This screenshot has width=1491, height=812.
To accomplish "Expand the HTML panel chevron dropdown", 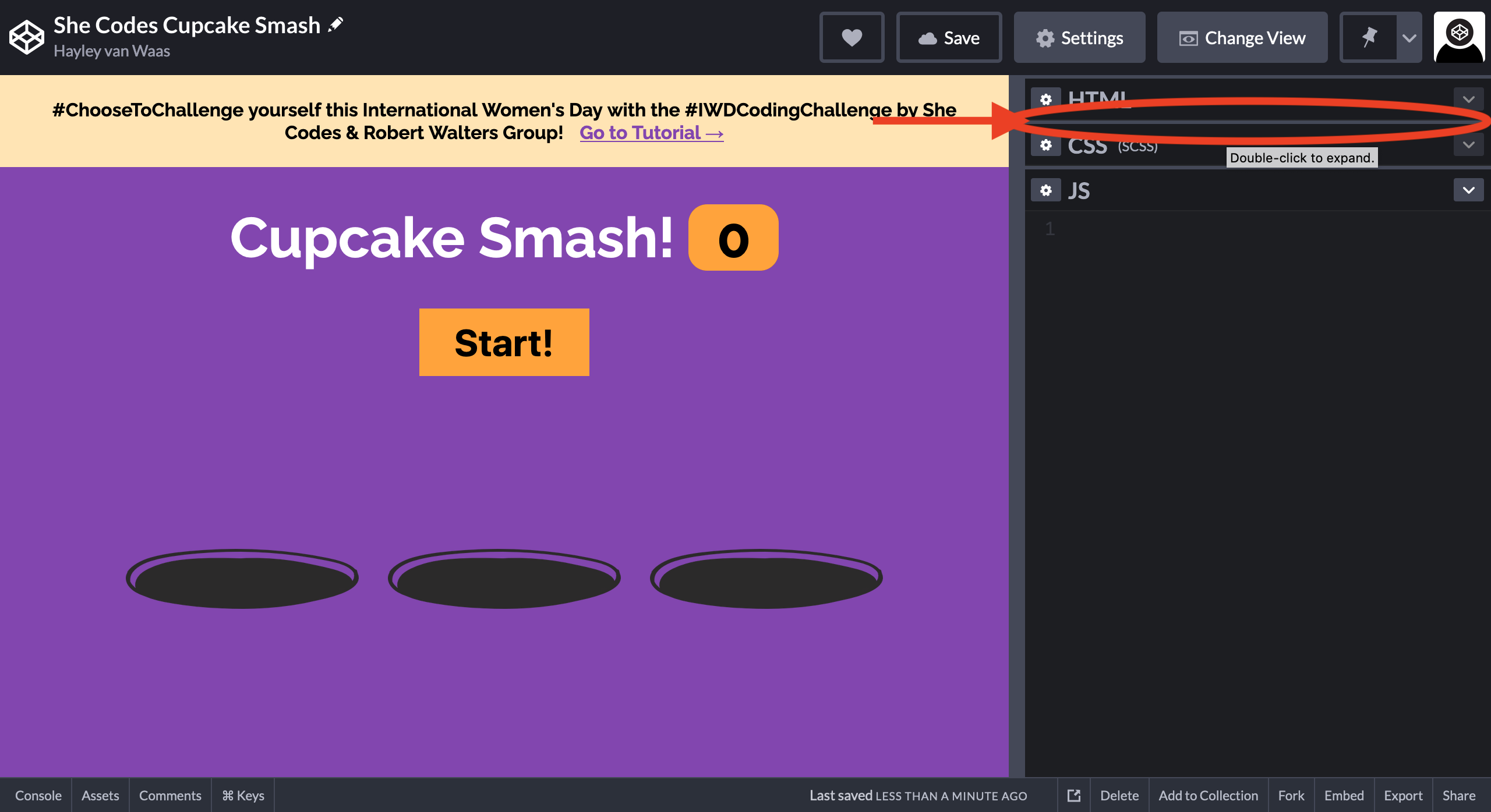I will [1468, 98].
